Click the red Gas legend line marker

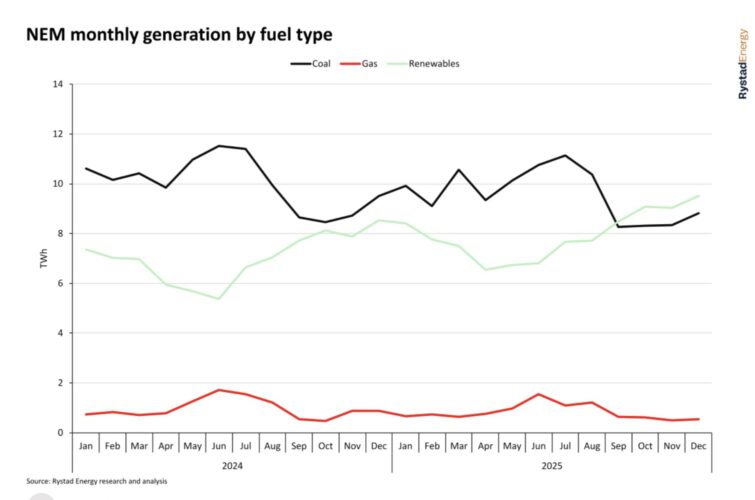click(x=352, y=64)
